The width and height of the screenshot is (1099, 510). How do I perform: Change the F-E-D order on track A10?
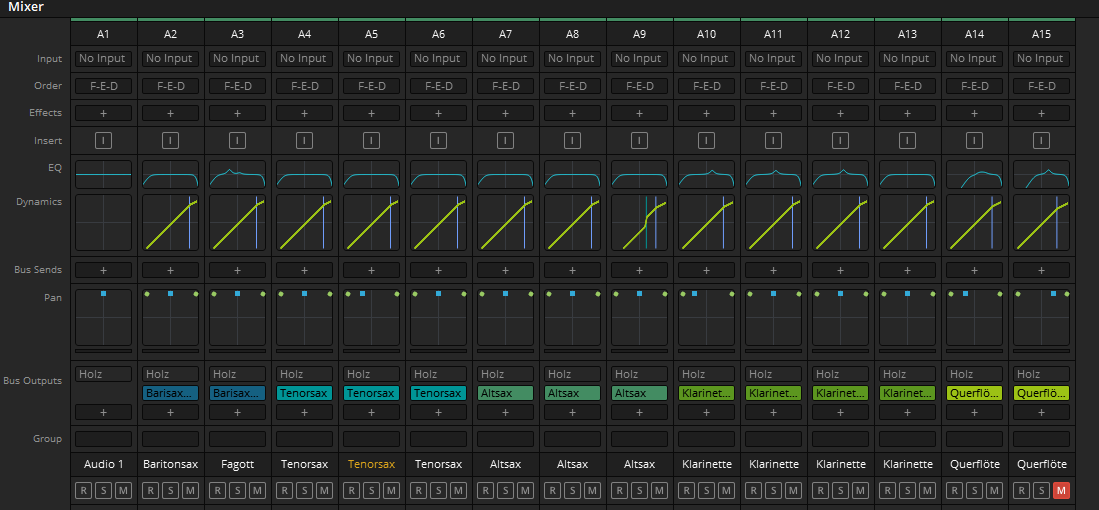tap(706, 86)
